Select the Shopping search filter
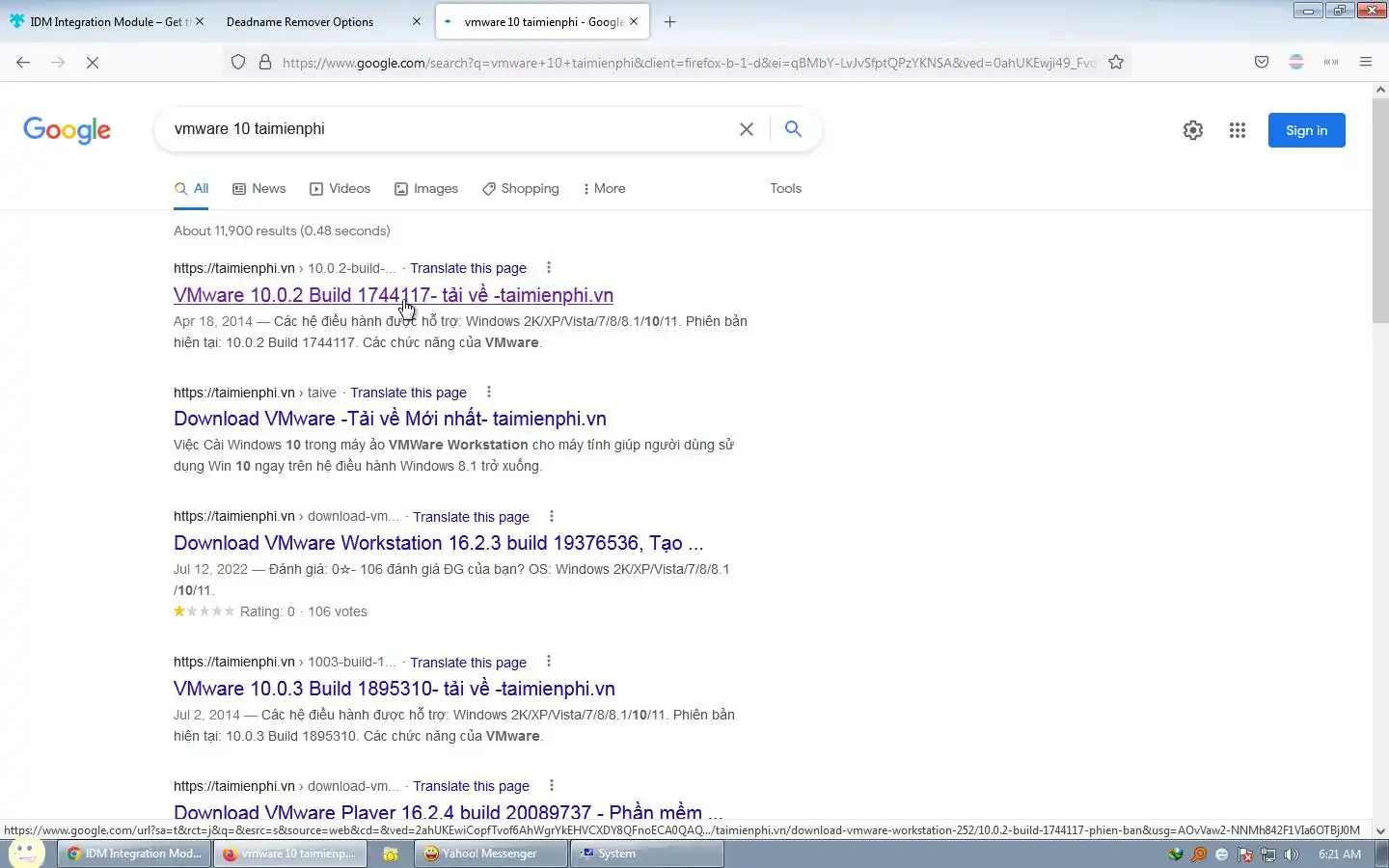The width and height of the screenshot is (1389, 868). tap(521, 189)
